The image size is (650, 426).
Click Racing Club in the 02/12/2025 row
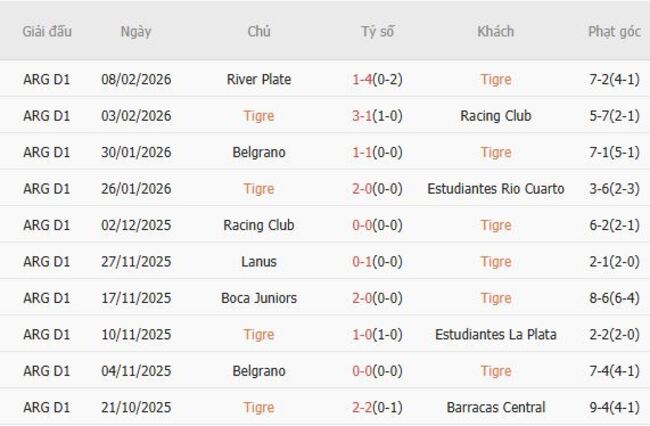(259, 225)
